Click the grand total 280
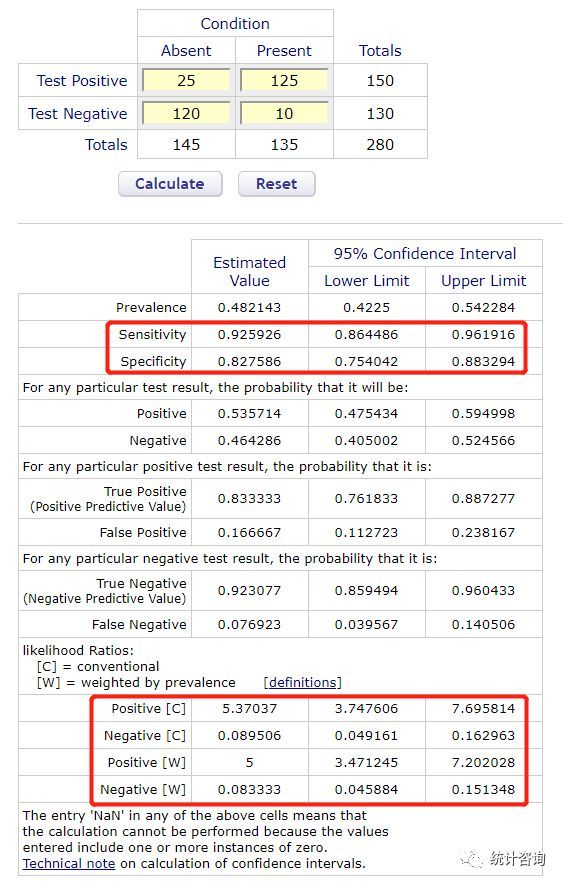The image size is (563, 884). pos(380,145)
